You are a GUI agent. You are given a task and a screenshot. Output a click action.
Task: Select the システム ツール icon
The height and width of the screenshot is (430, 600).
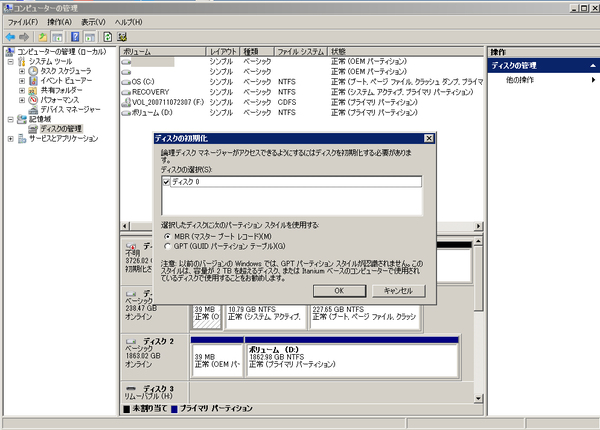click(x=22, y=62)
